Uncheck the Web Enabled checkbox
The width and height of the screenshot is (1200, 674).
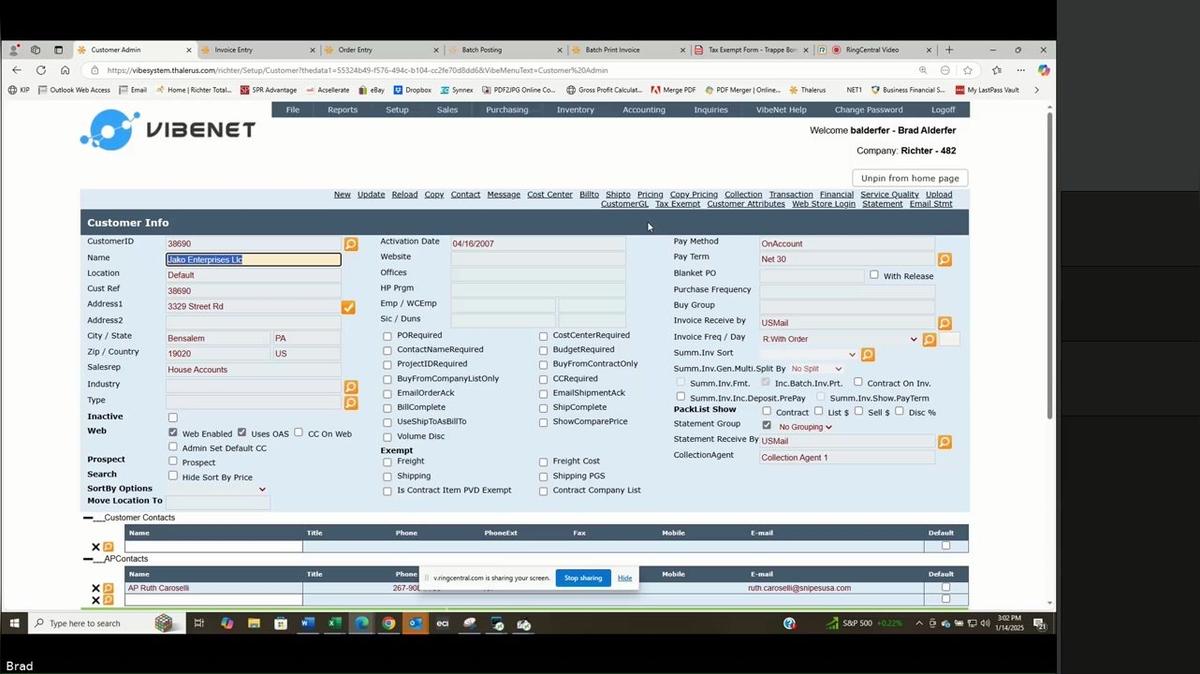[x=173, y=433]
